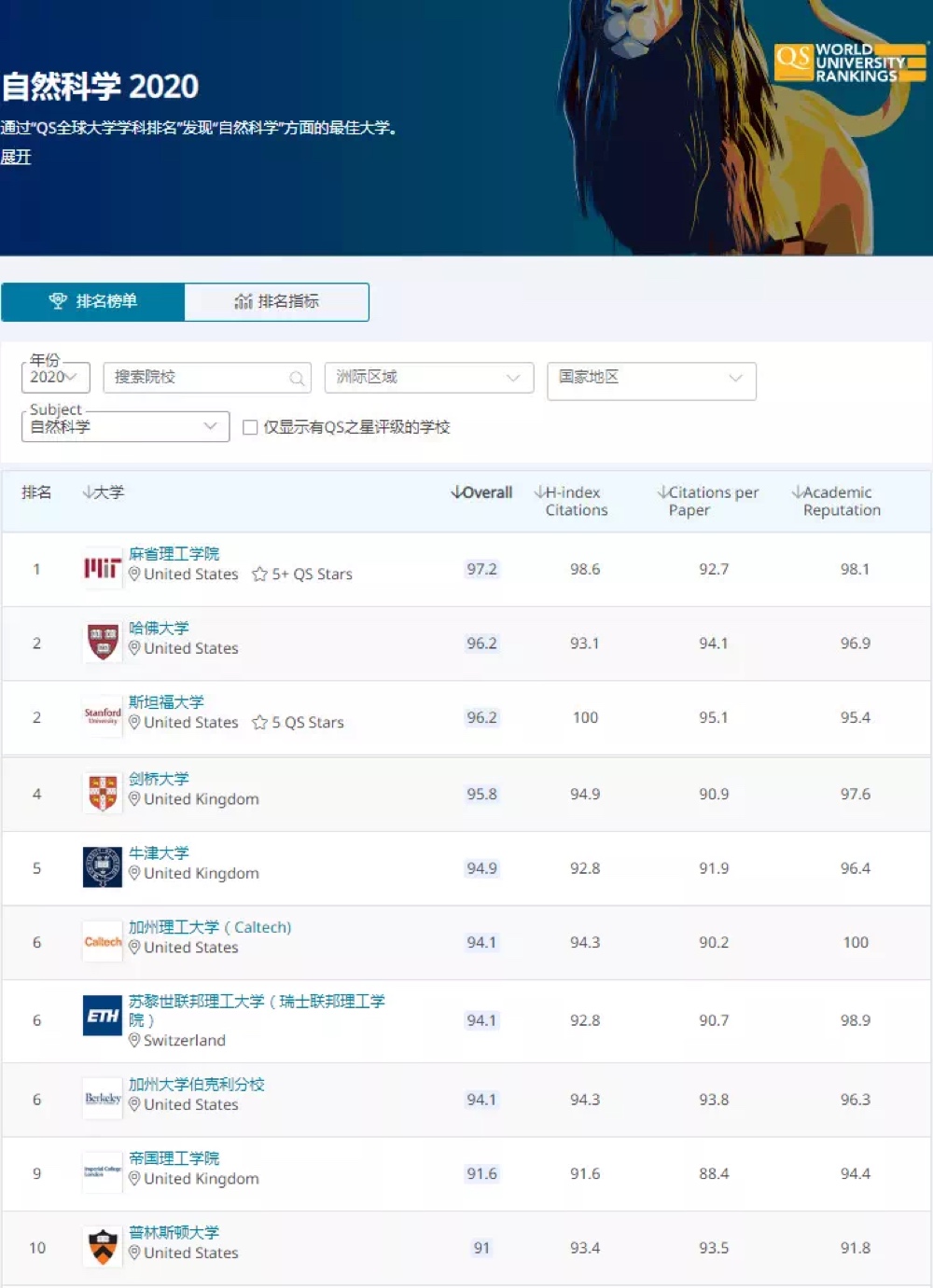933x1288 pixels.
Task: Click the Princeton University shield logo
Action: (x=102, y=1246)
